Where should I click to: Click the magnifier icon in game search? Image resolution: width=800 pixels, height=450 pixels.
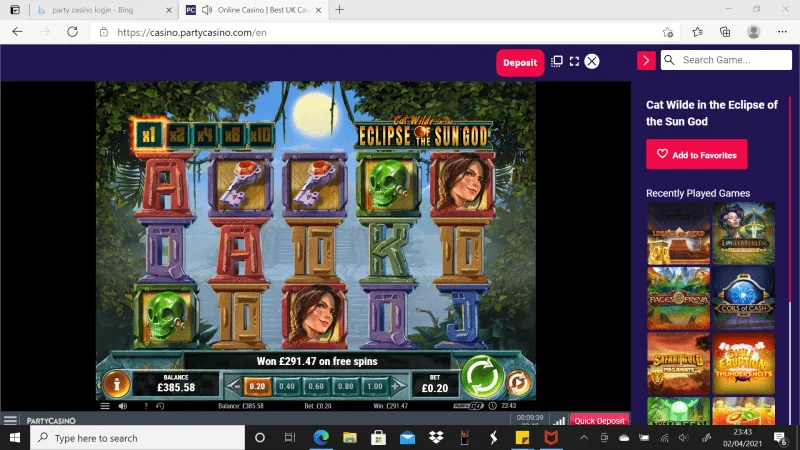(669, 60)
